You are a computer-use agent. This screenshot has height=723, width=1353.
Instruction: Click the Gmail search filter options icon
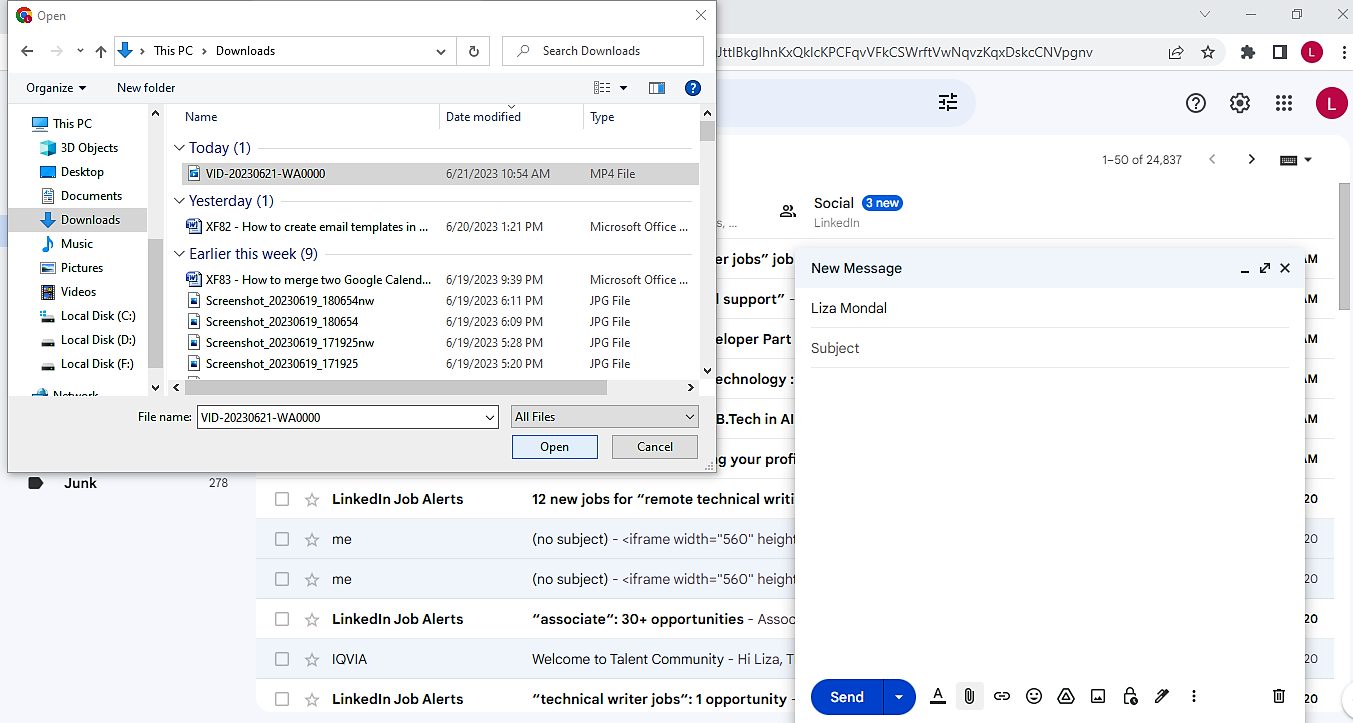[x=947, y=102]
